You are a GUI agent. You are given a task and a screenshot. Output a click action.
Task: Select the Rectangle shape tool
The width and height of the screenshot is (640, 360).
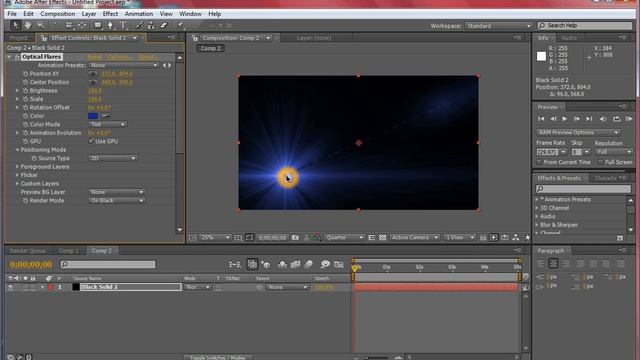tap(98, 25)
